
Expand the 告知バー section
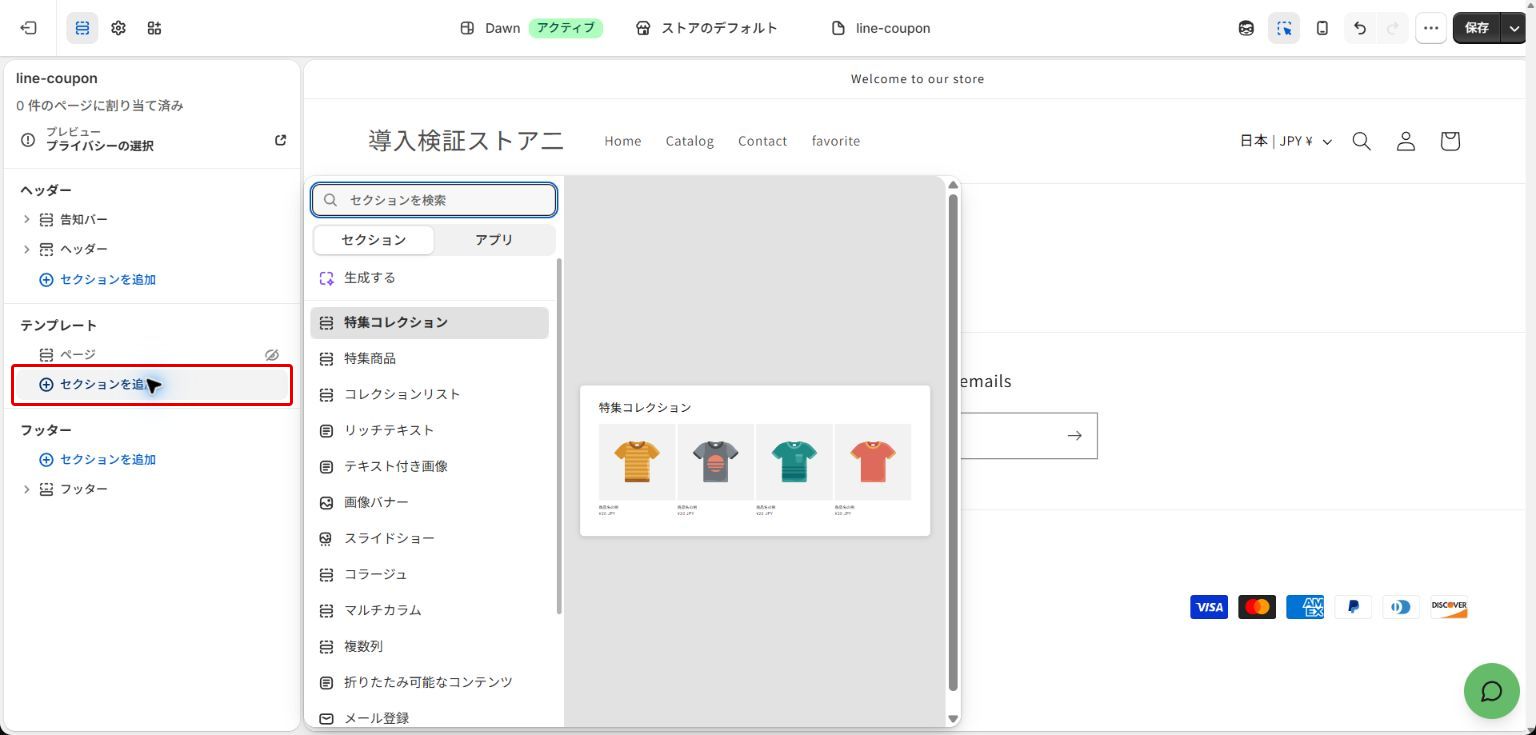[26, 219]
